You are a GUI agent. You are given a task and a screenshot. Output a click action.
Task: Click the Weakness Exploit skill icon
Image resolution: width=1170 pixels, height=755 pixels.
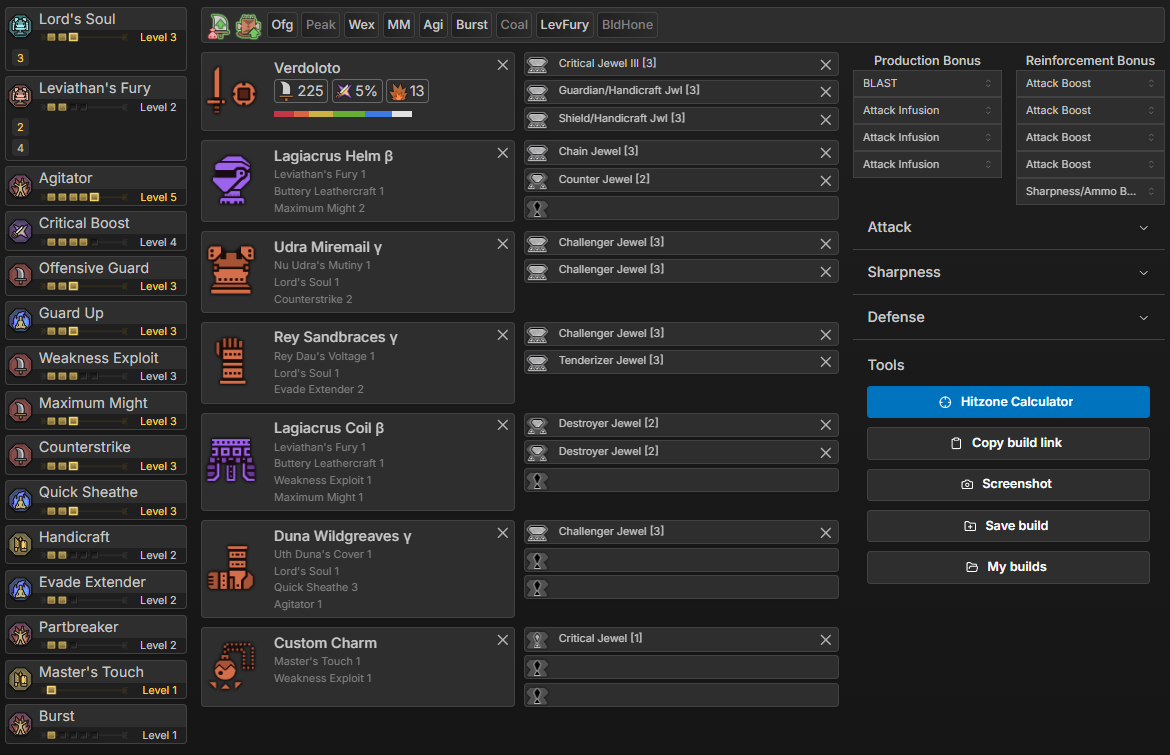tap(20, 365)
